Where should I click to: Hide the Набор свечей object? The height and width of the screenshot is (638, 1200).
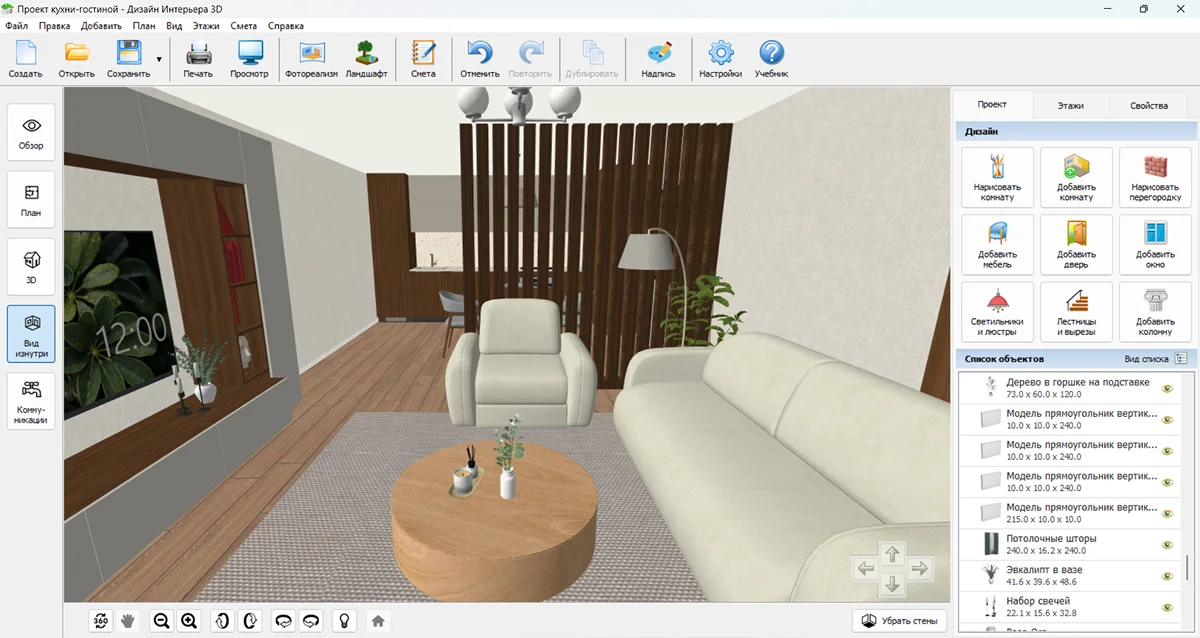(x=1167, y=607)
